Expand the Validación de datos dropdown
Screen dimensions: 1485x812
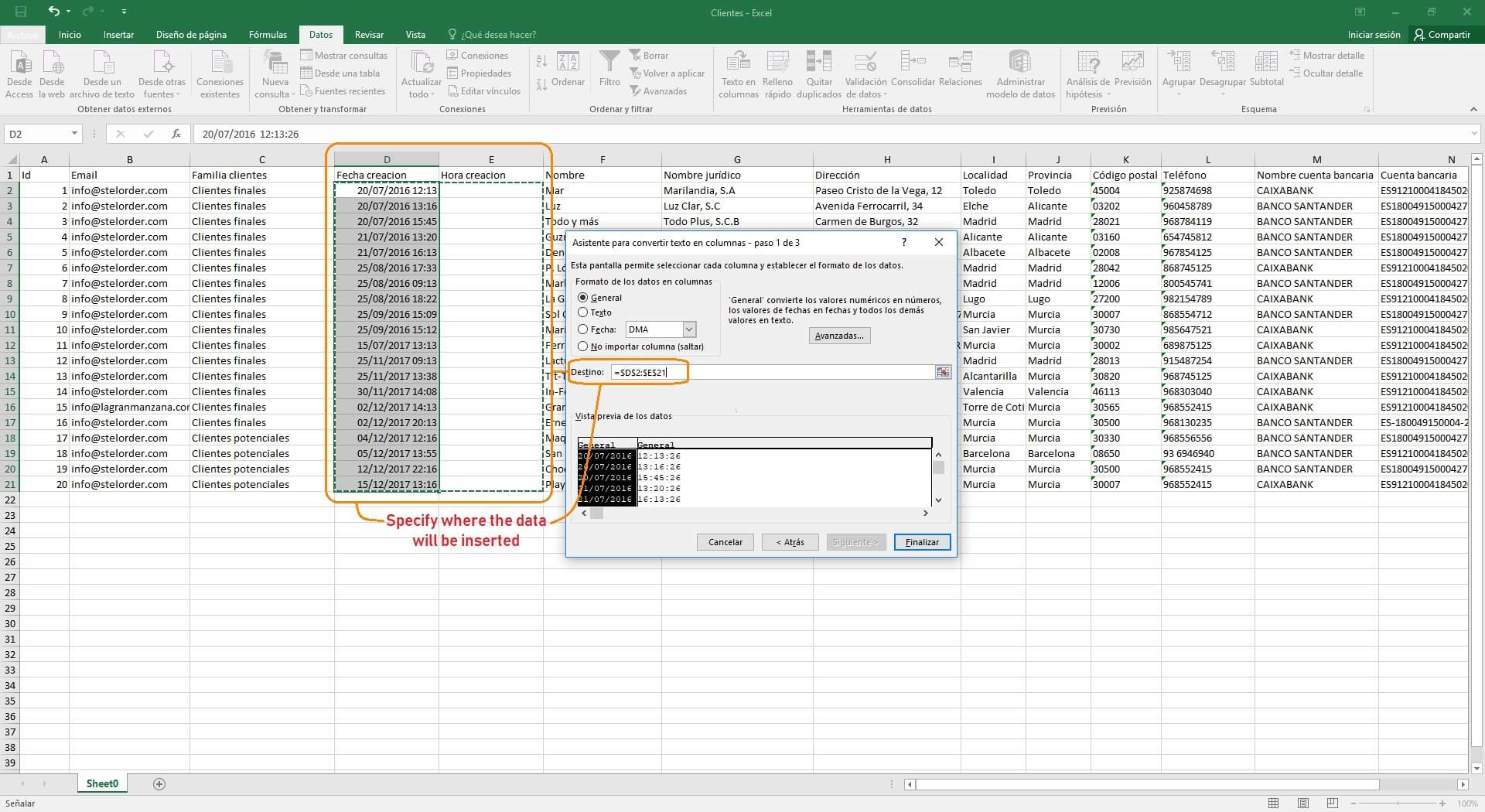[885, 95]
